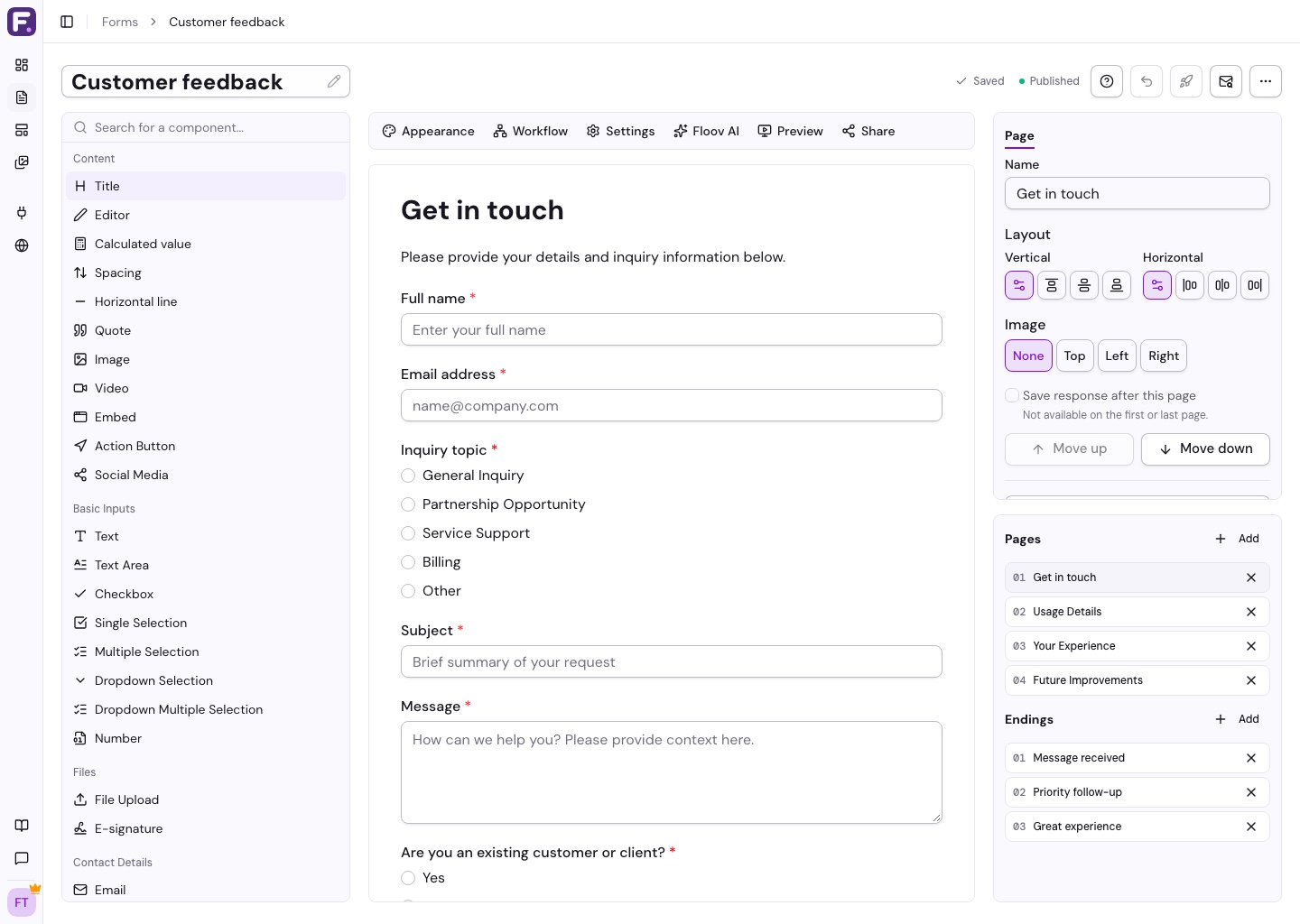Open the chat bubble icon in sidebar

22,858
